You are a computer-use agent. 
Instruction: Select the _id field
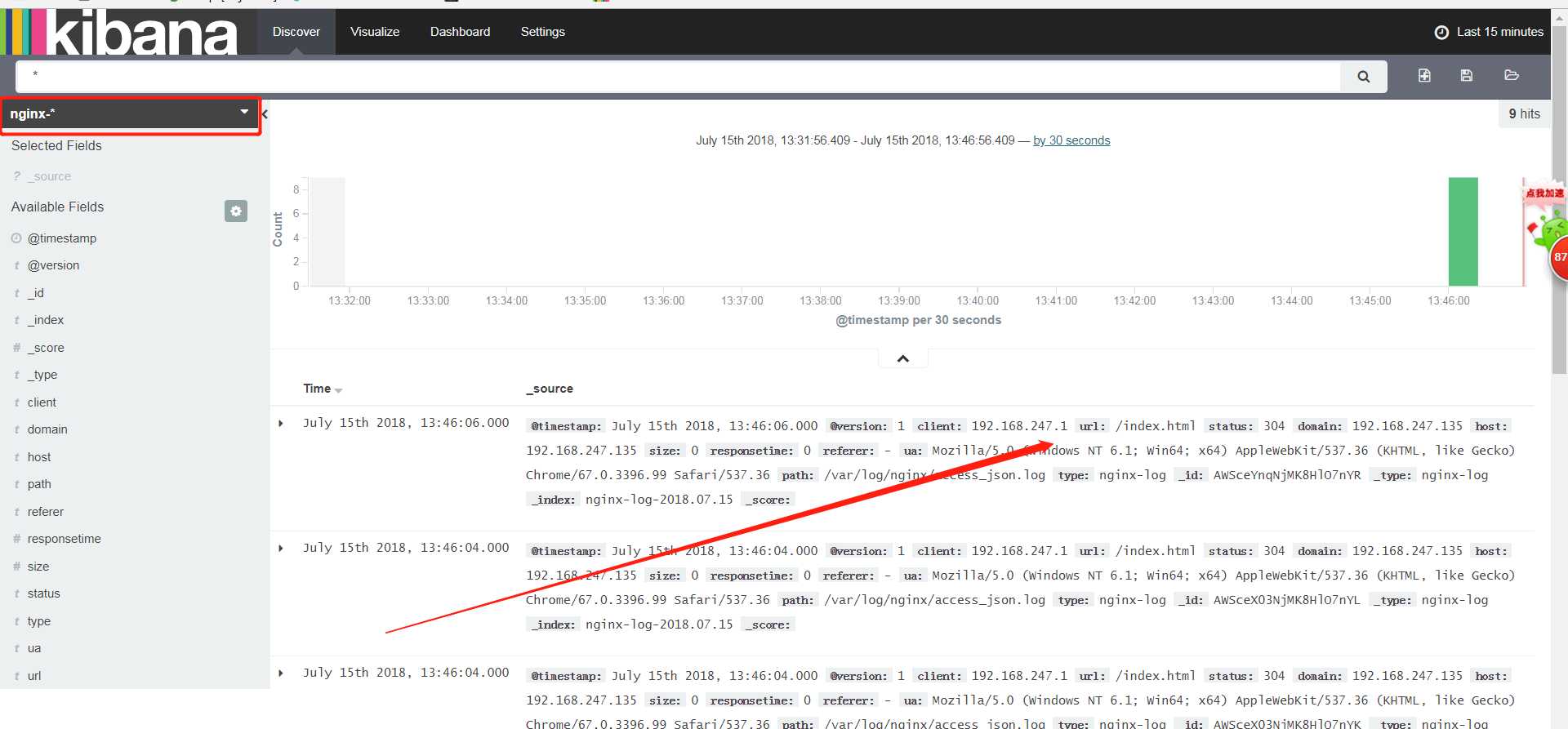36,293
